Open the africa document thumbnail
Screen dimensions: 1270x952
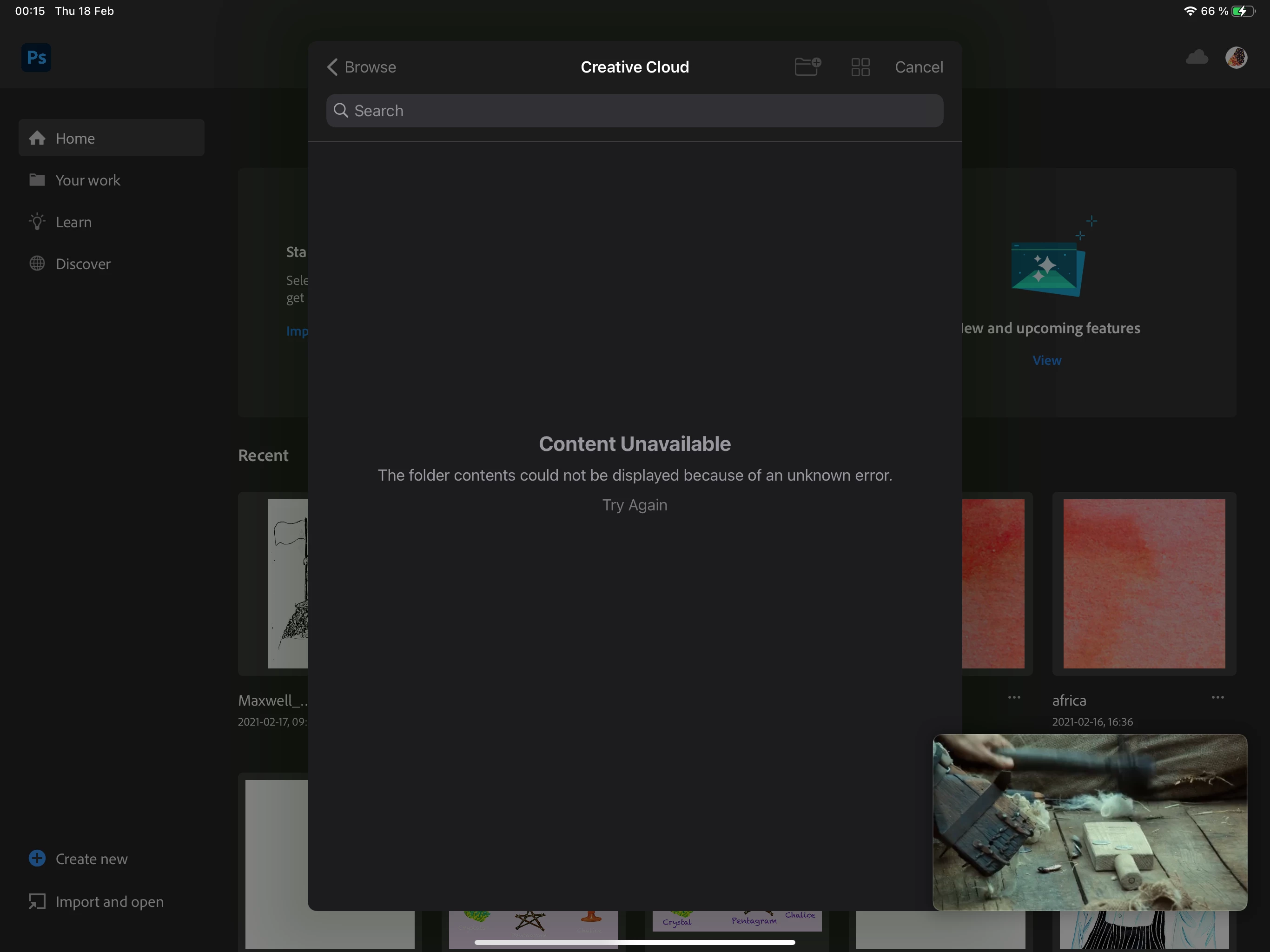1143,583
